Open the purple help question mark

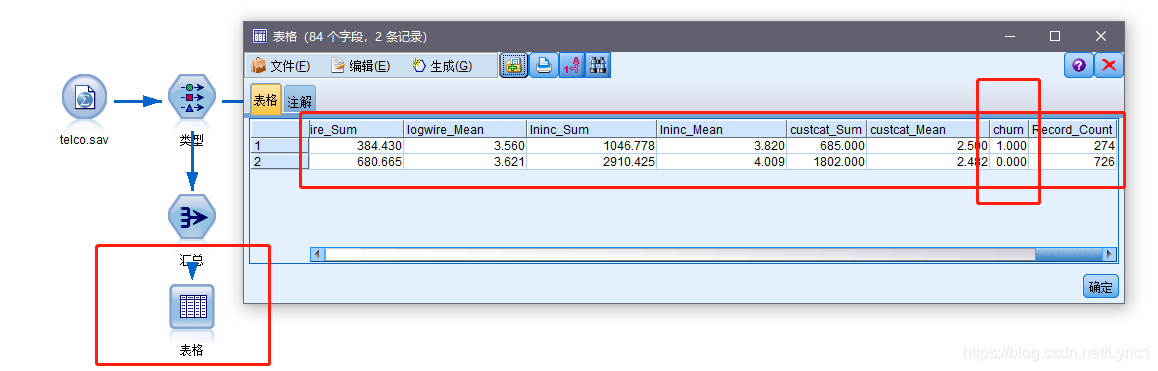pos(1078,65)
